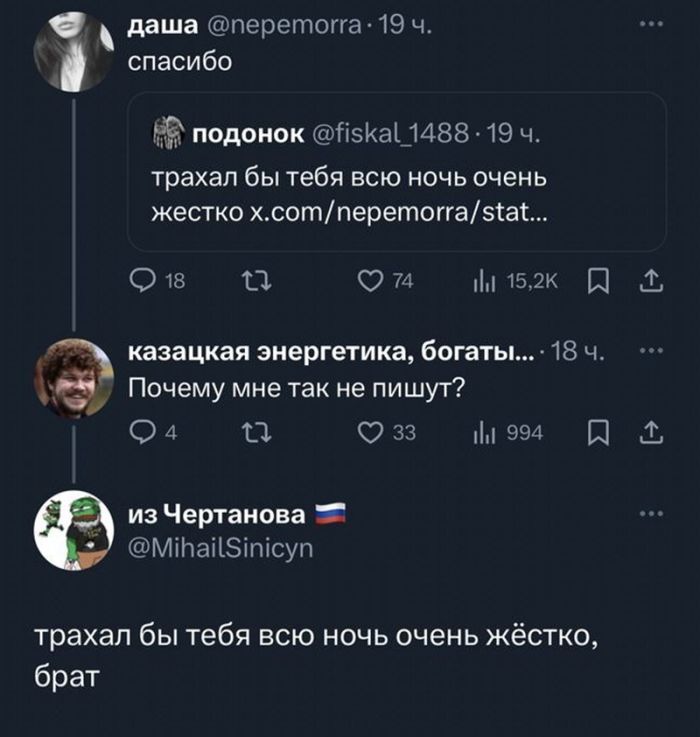This screenshot has width=700, height=737.
Task: Click the Pepe frog avatar of из Чертанова
Action: 74,530
